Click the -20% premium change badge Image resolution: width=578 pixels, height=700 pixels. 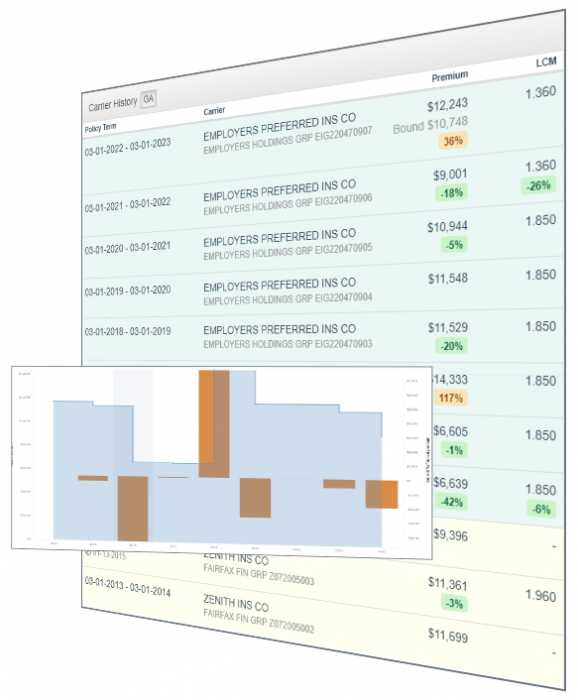click(x=451, y=346)
